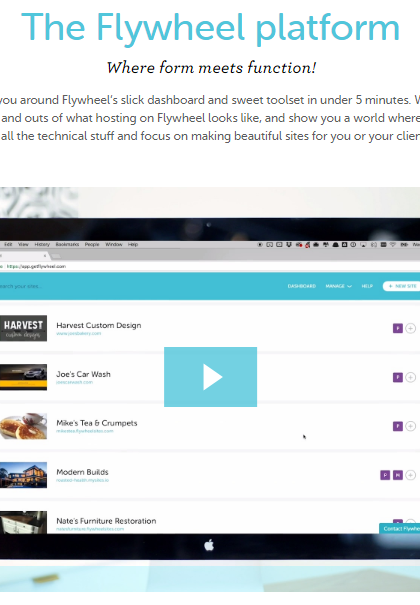Click the text "Where form meets function!"

211,68
